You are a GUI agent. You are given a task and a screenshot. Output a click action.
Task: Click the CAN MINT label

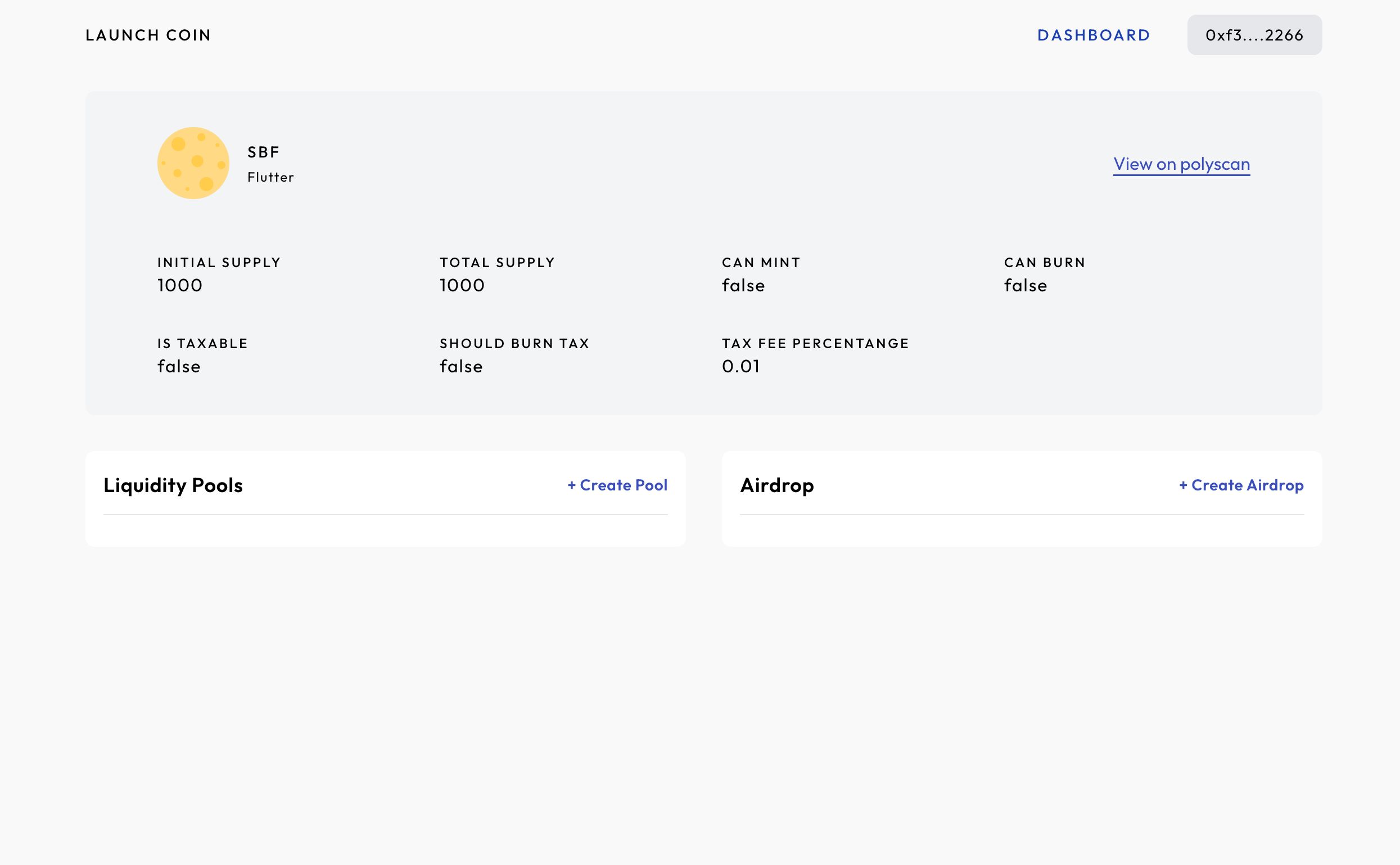[x=761, y=263]
